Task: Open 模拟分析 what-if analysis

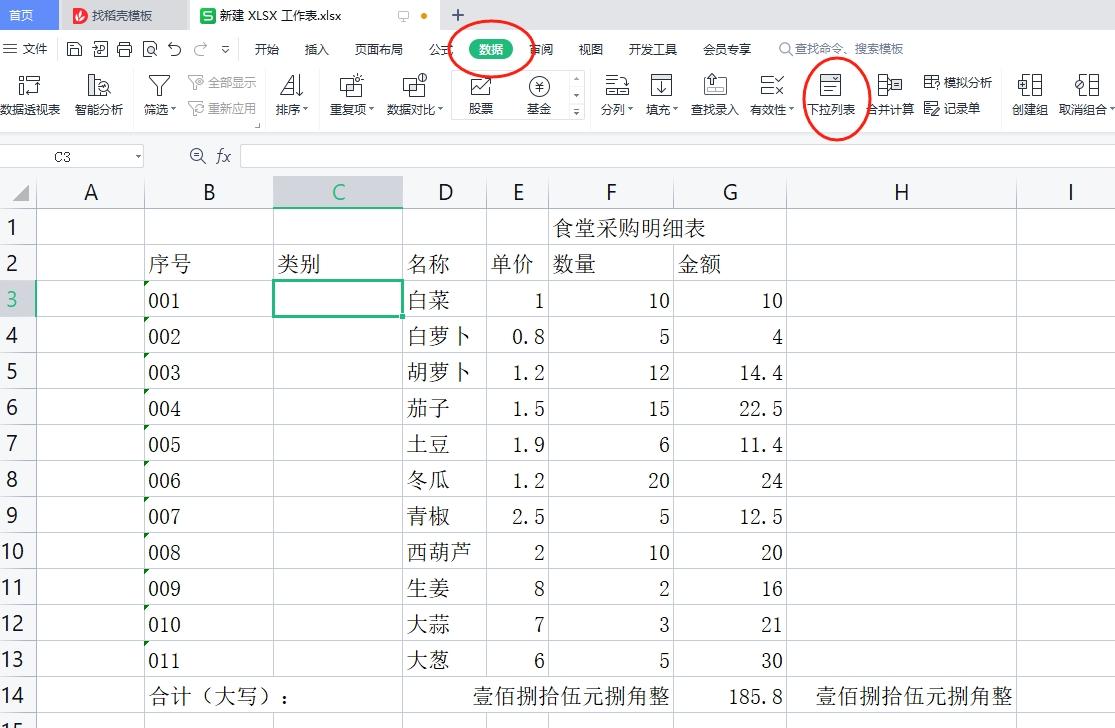Action: coord(957,82)
